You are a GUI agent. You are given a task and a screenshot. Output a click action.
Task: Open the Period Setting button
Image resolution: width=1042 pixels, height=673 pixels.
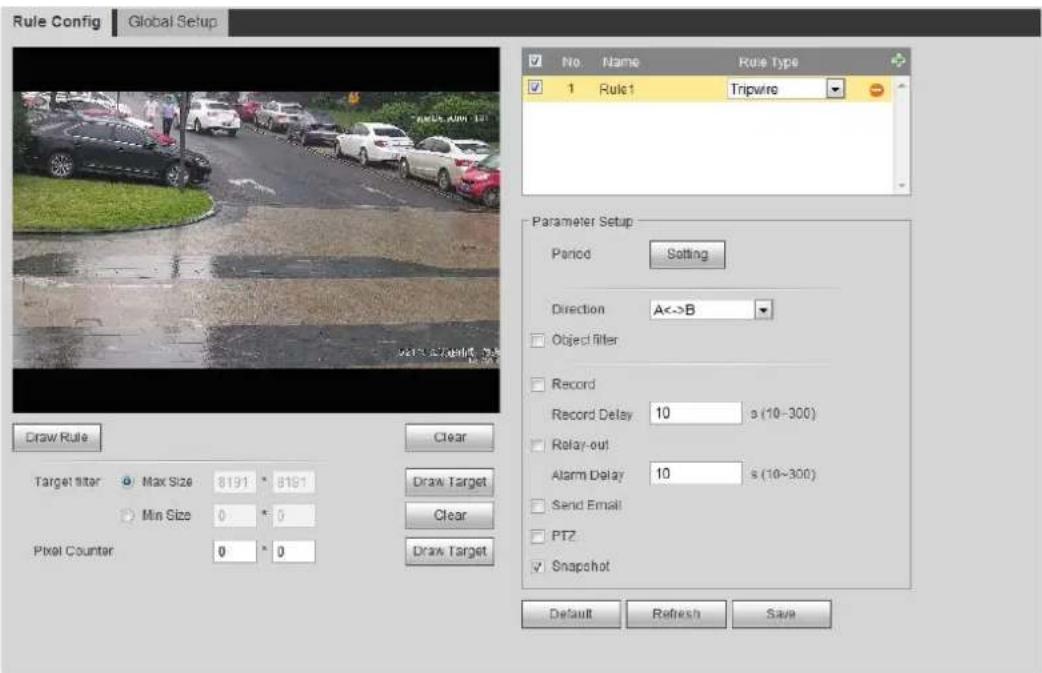[x=687, y=254]
